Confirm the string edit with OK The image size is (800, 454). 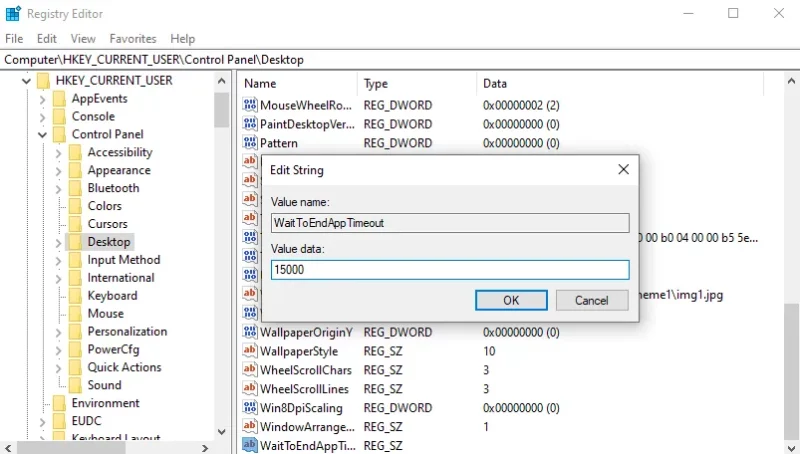[x=511, y=300]
